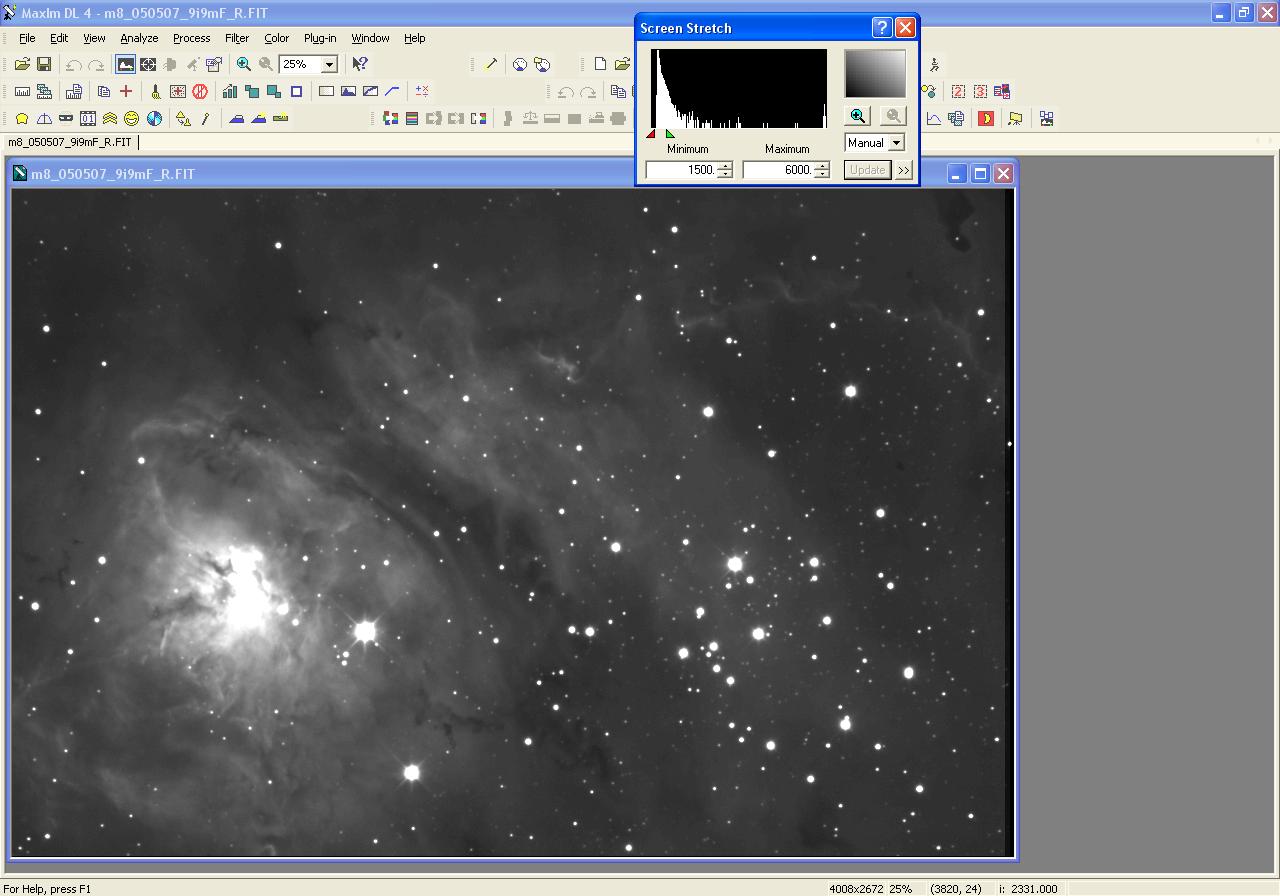
Task: Click the bar chart histogram icon
Action: [x=230, y=91]
